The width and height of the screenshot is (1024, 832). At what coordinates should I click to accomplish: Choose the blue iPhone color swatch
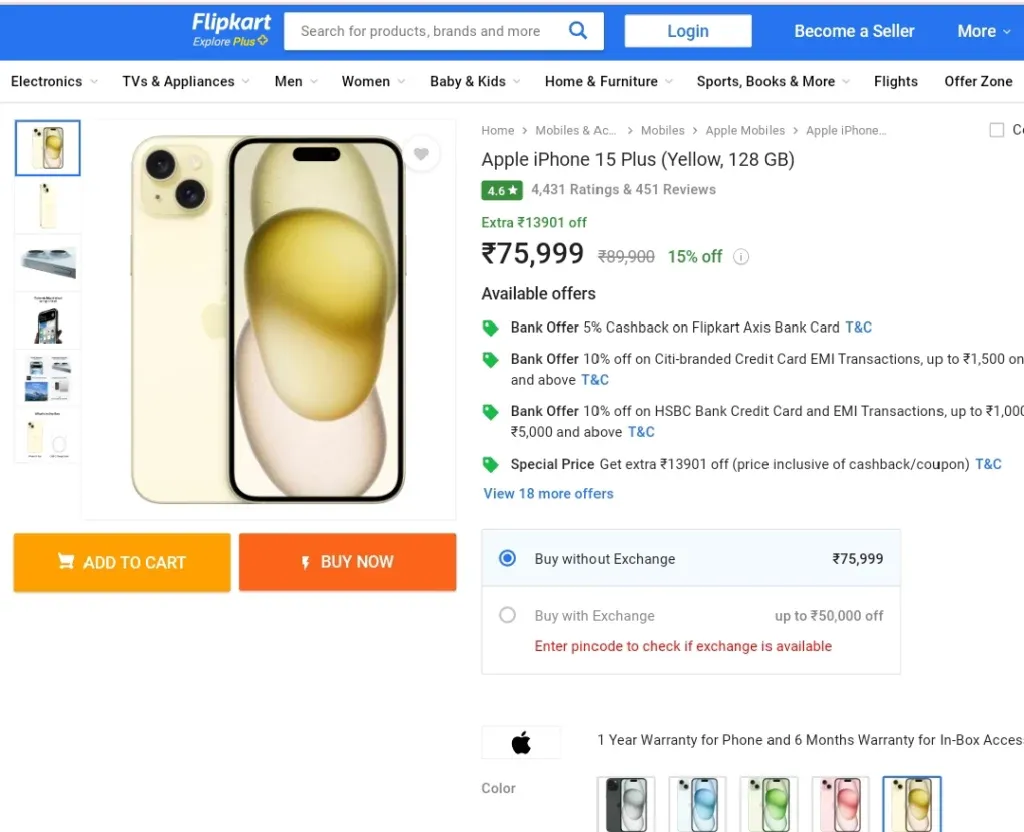[697, 804]
